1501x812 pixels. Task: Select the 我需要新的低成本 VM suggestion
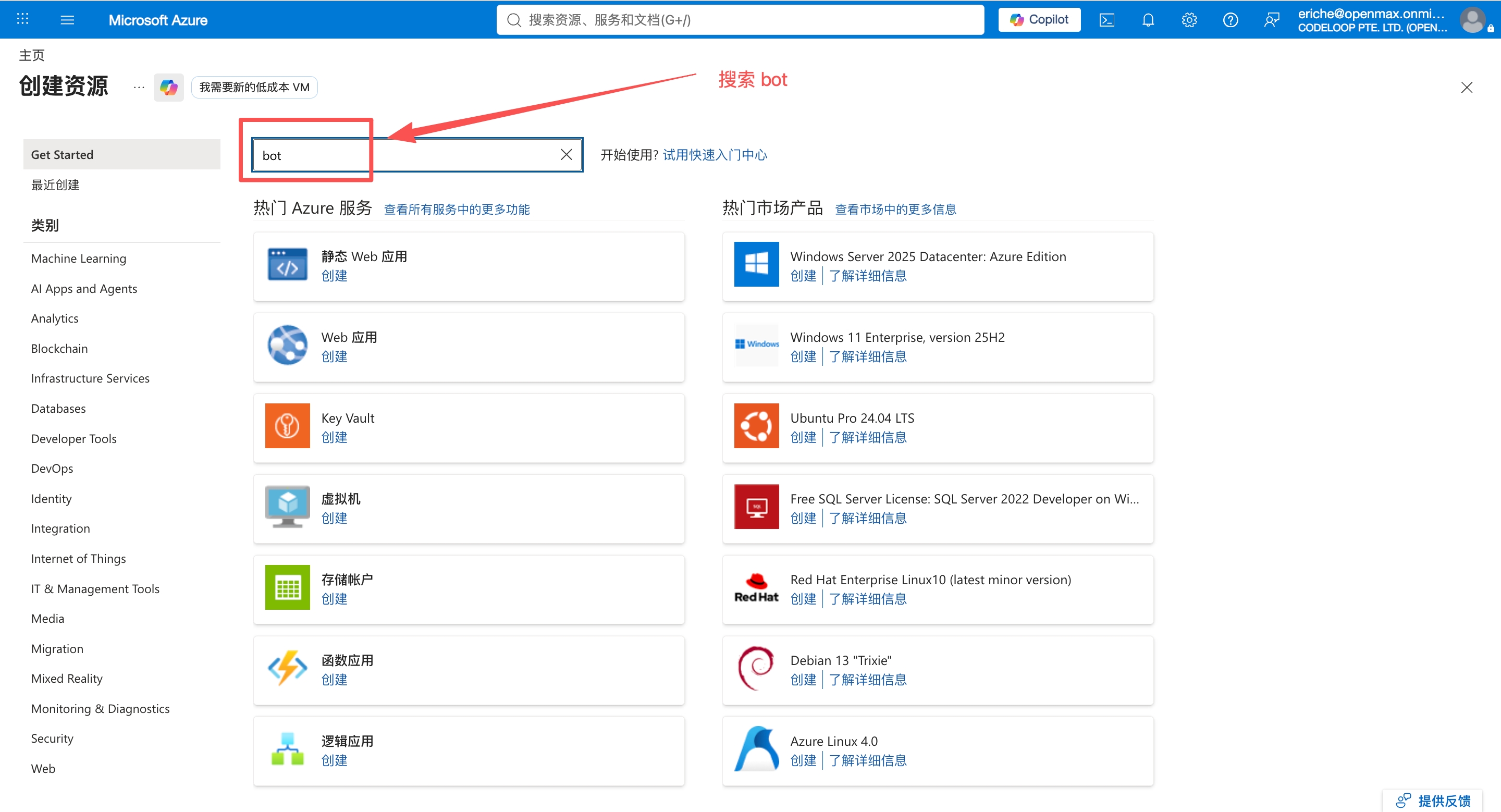pos(254,88)
